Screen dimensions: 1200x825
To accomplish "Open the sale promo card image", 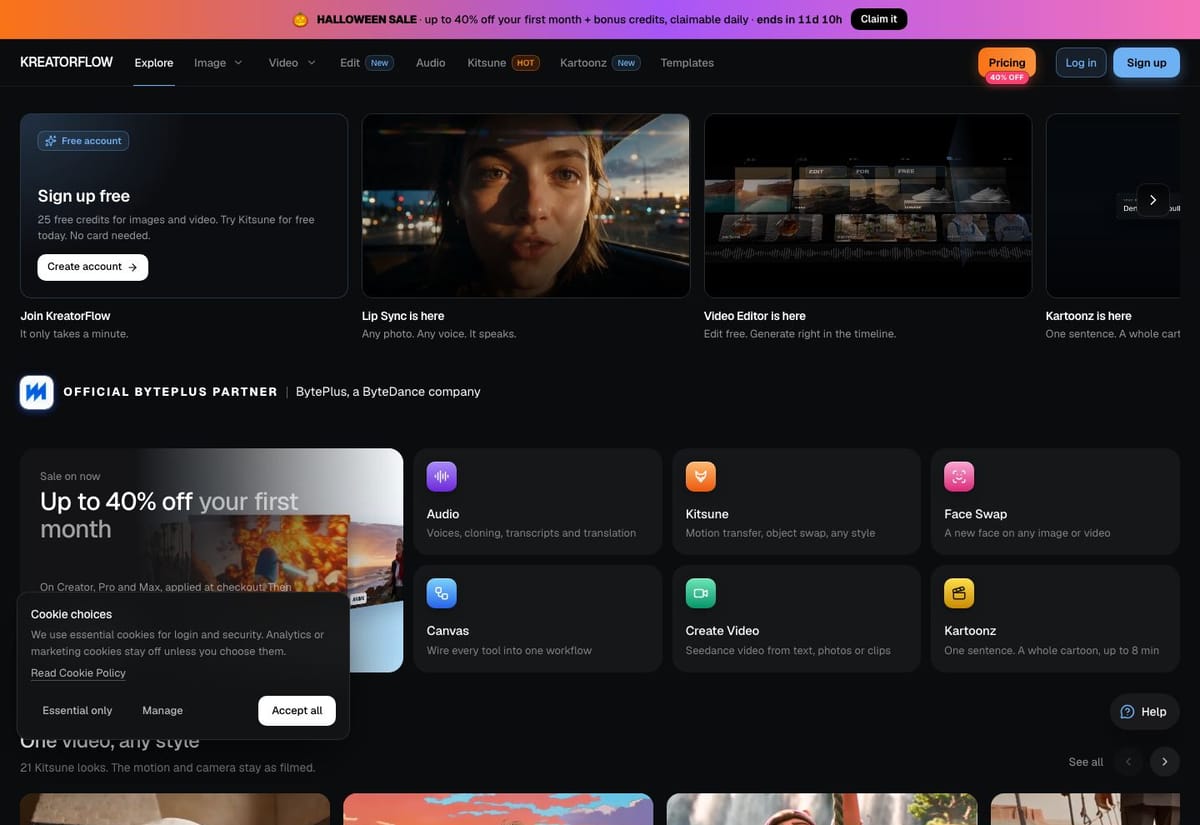I will point(211,560).
